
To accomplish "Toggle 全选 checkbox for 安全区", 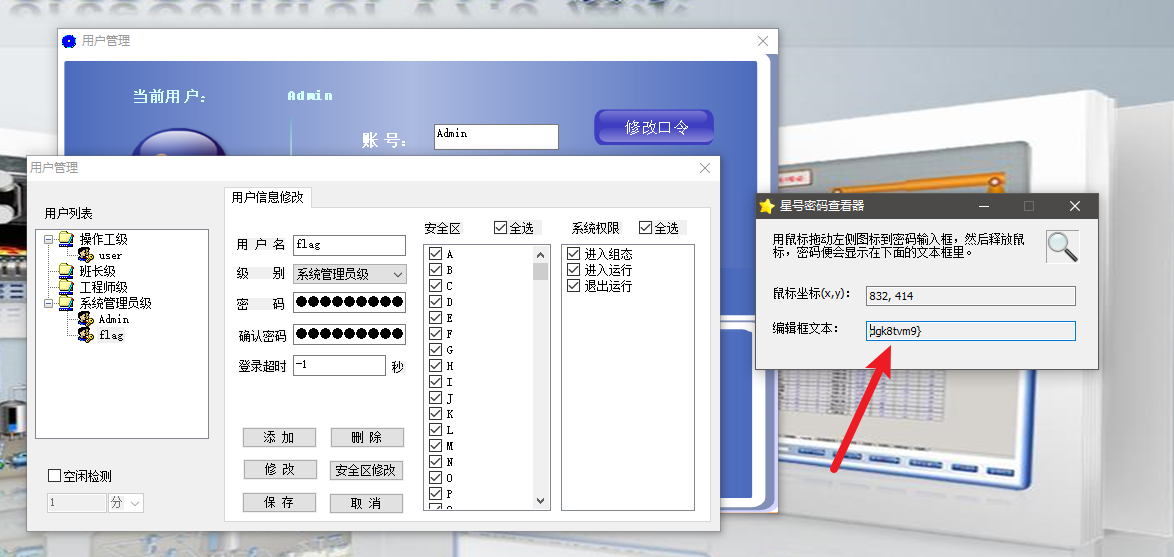I will tap(501, 228).
